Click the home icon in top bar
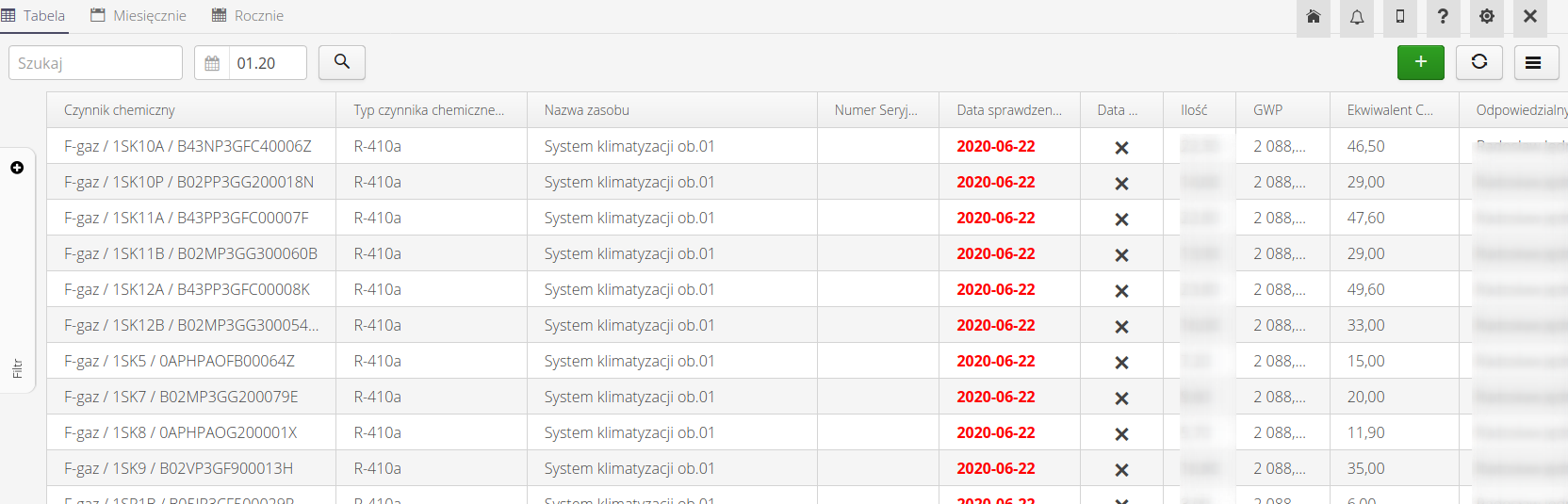 (1313, 17)
